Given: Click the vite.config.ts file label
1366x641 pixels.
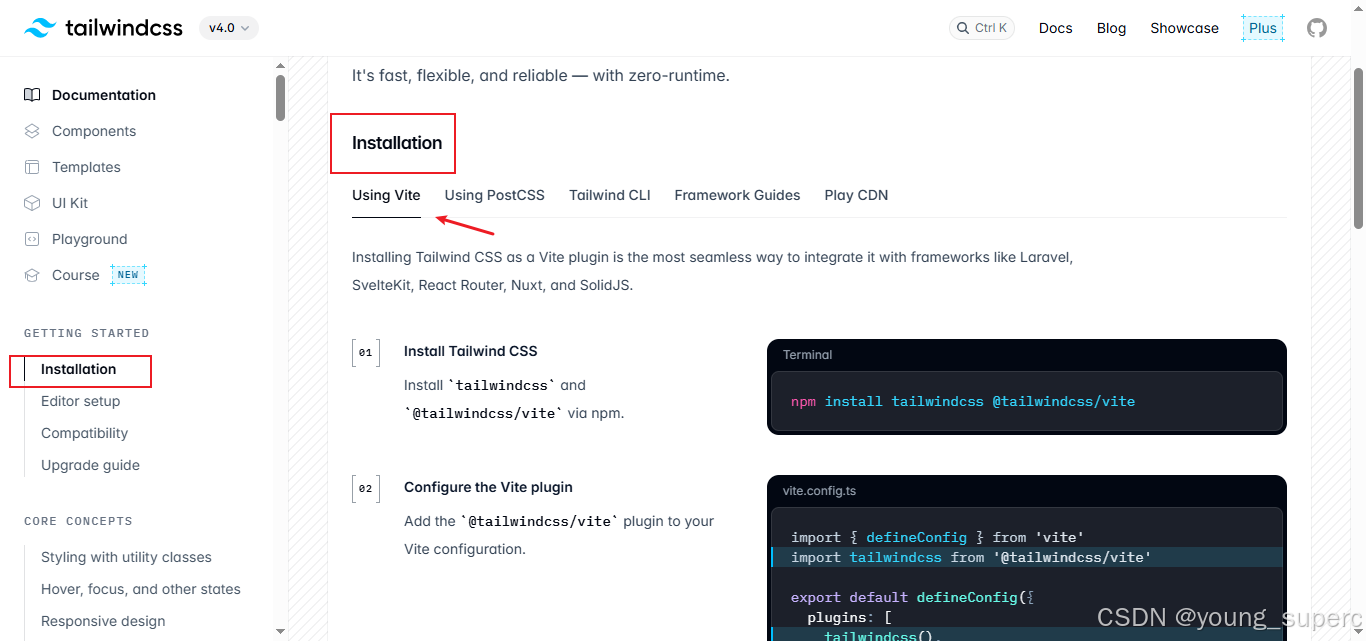Looking at the screenshot, I should pos(820,491).
